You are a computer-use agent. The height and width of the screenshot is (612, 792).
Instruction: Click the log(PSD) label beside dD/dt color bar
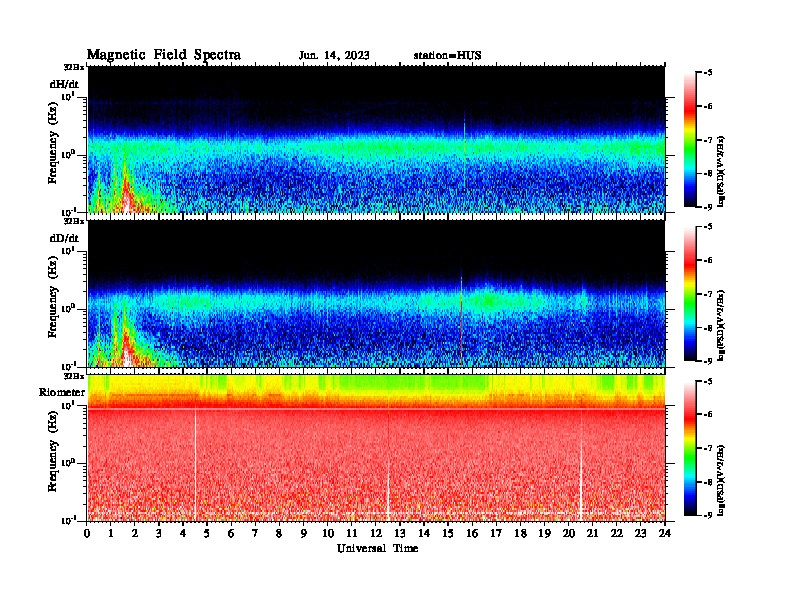[x=722, y=325]
